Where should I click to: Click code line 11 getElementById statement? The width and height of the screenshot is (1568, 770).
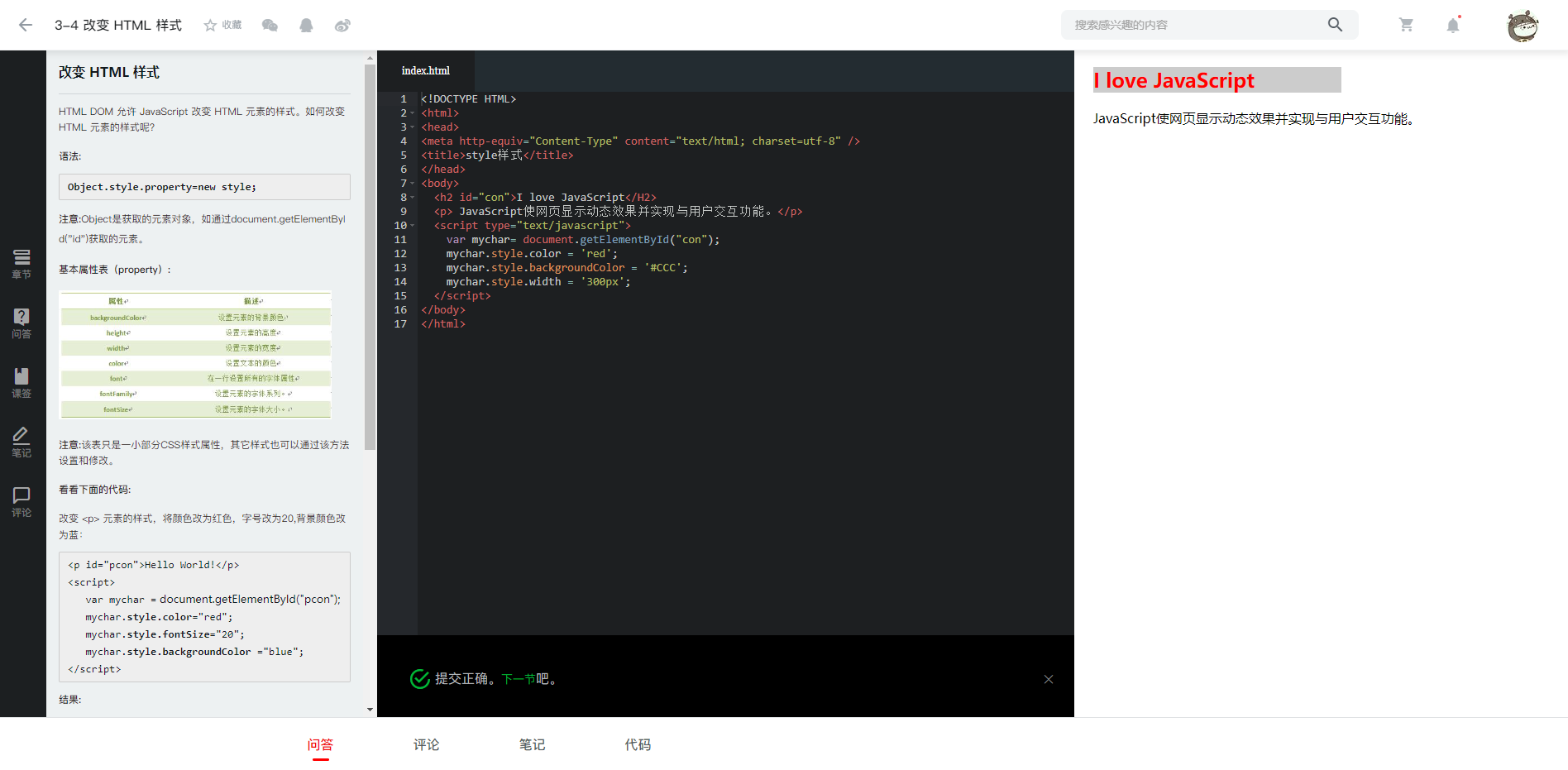click(x=583, y=240)
